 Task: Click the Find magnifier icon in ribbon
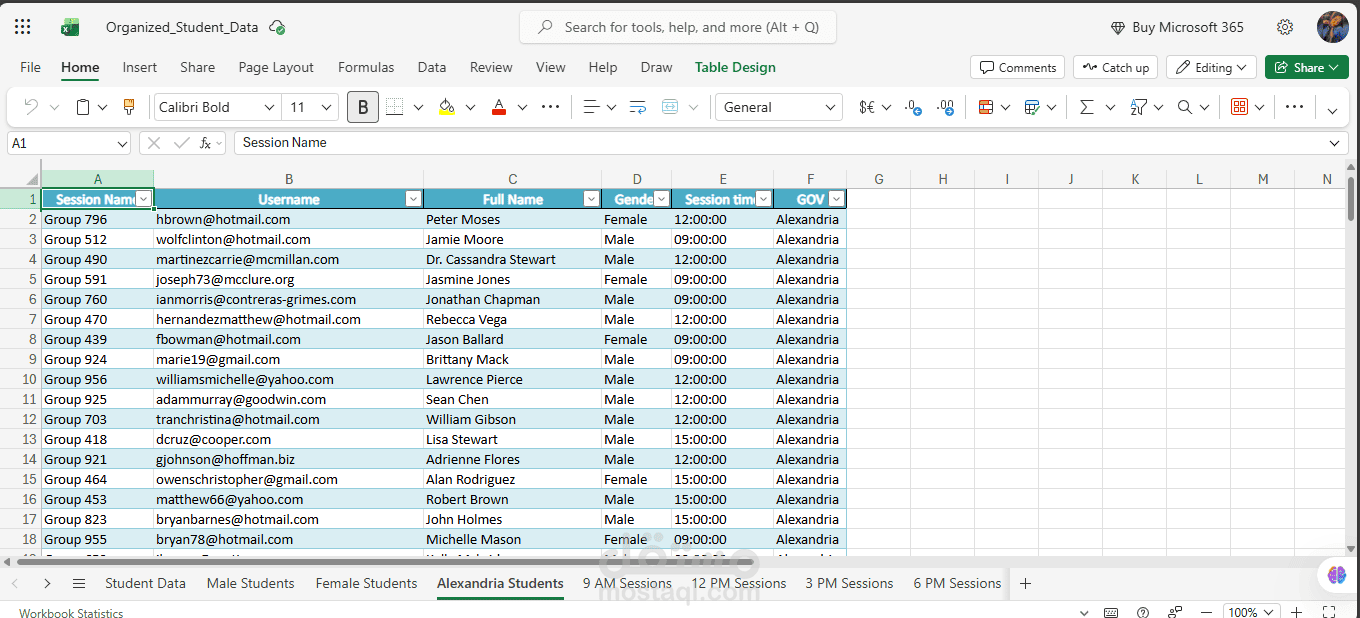pos(1185,107)
